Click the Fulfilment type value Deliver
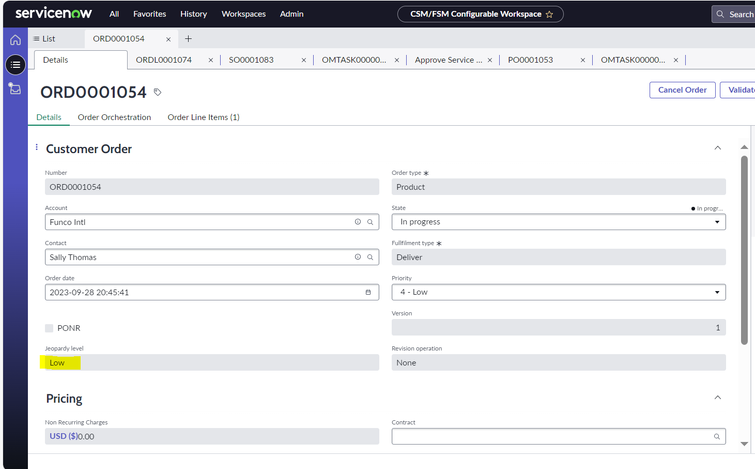The image size is (755, 469). [559, 257]
